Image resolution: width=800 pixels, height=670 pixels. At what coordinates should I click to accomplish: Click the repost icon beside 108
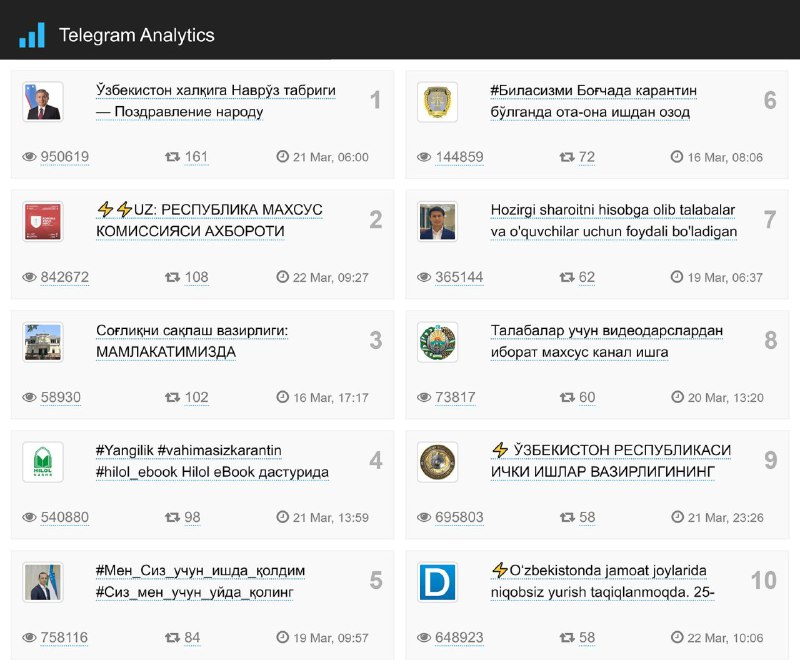172,277
